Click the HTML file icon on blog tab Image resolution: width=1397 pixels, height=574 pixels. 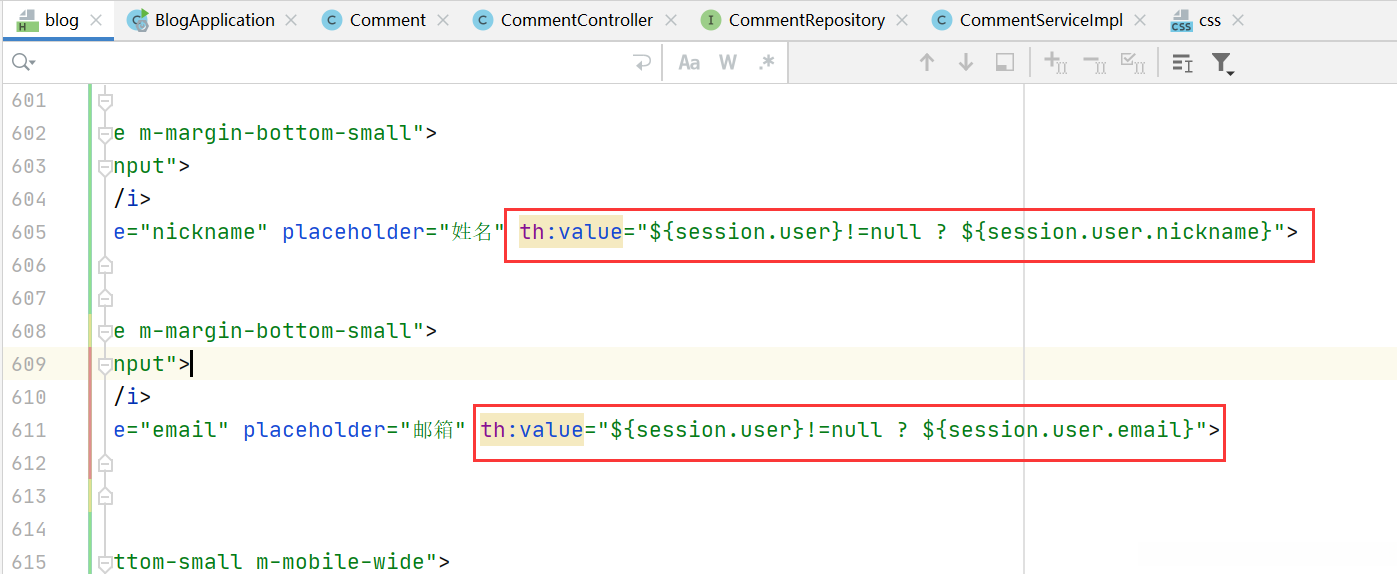[26, 20]
